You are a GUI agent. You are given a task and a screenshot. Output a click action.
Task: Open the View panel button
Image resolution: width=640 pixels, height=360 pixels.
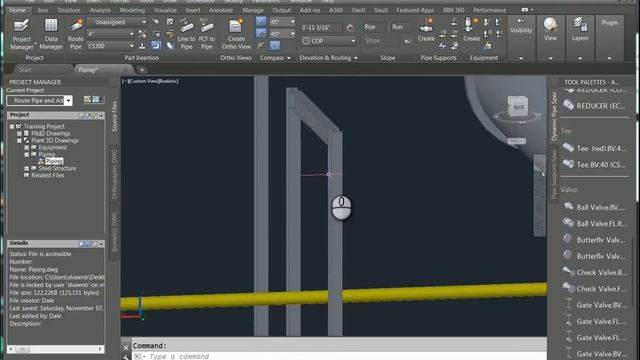550,38
